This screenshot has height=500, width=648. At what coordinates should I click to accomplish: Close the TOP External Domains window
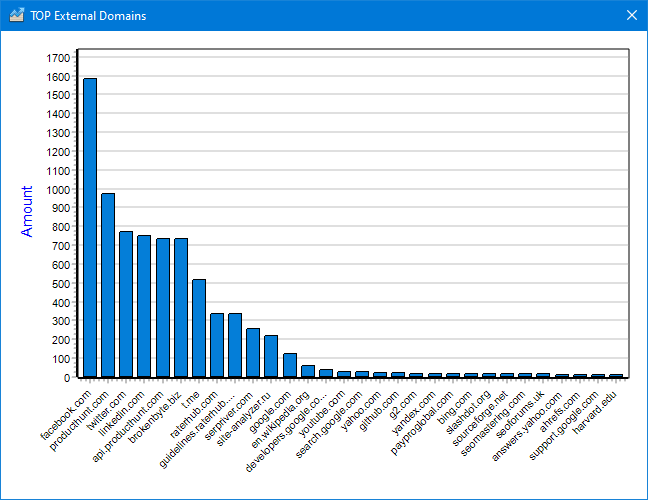631,15
